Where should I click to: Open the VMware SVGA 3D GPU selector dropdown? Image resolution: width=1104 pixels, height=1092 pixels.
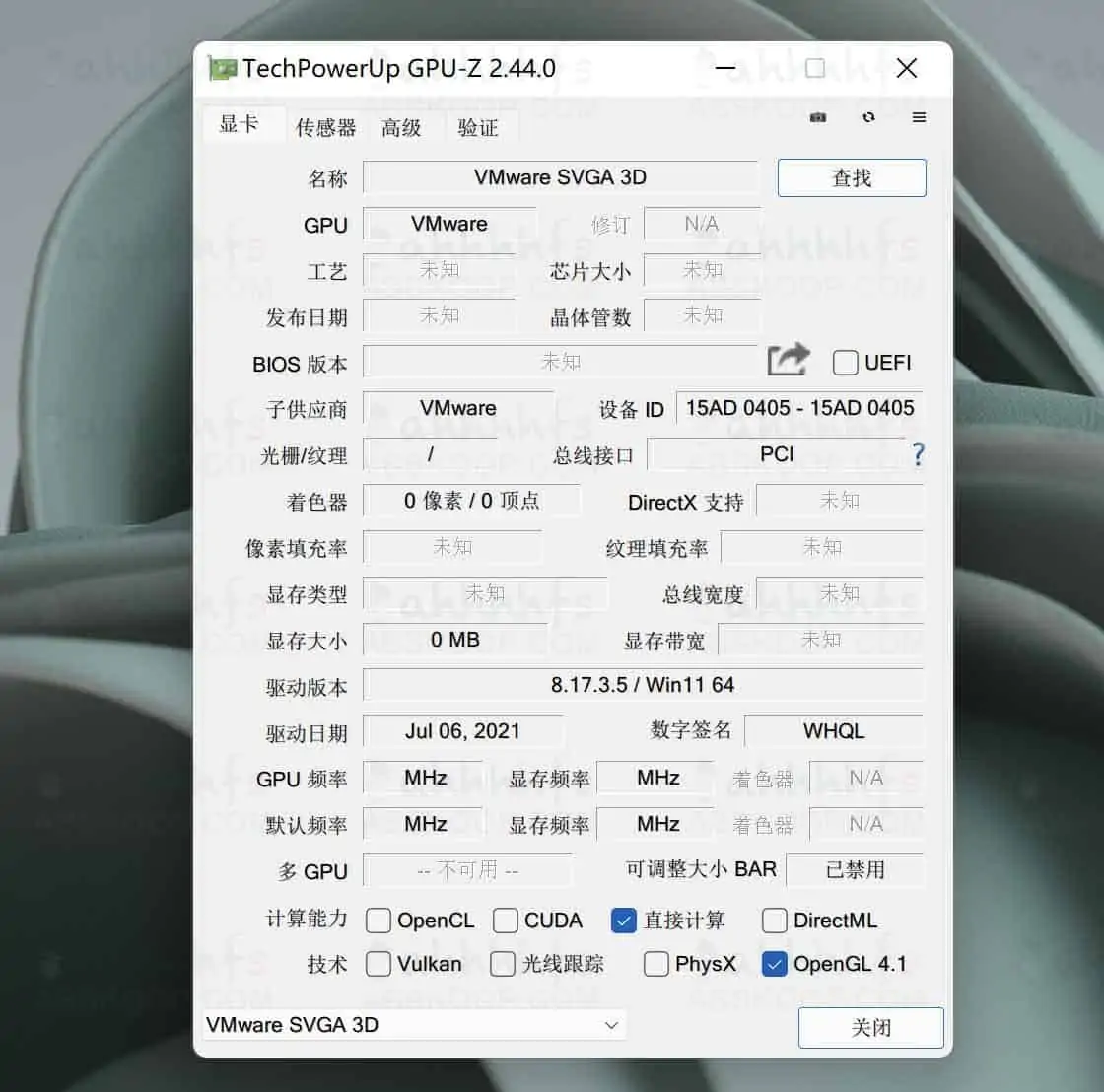[x=414, y=1025]
